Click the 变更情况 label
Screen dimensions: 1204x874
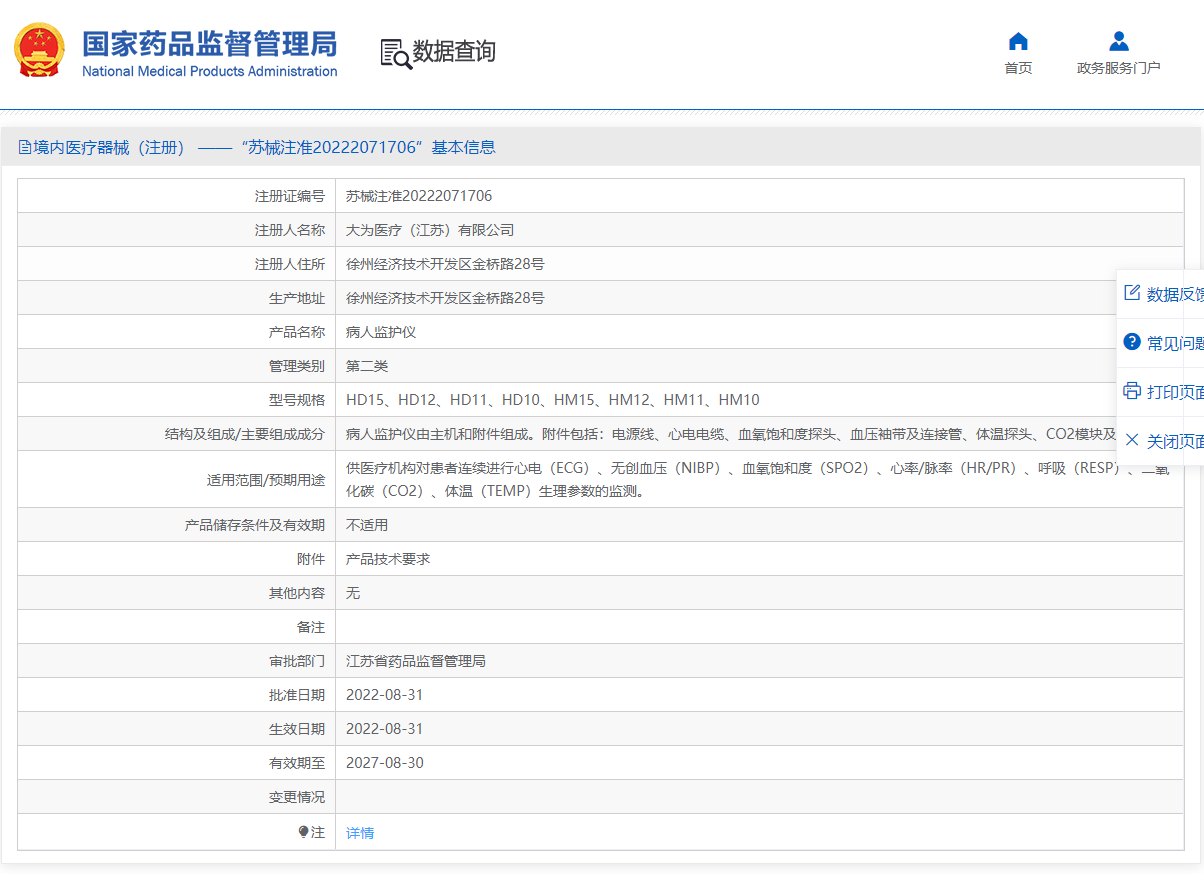pyautogui.click(x=297, y=797)
